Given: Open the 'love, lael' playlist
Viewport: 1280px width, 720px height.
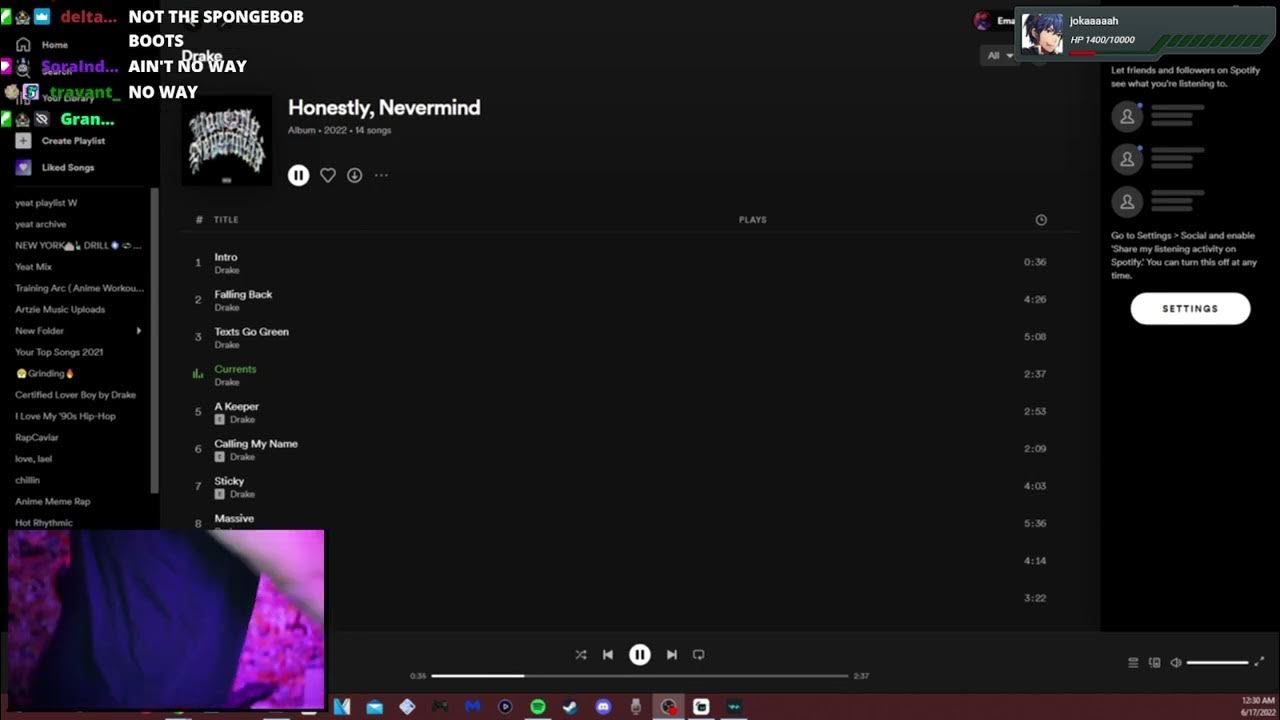Looking at the screenshot, I should pyautogui.click(x=34, y=458).
